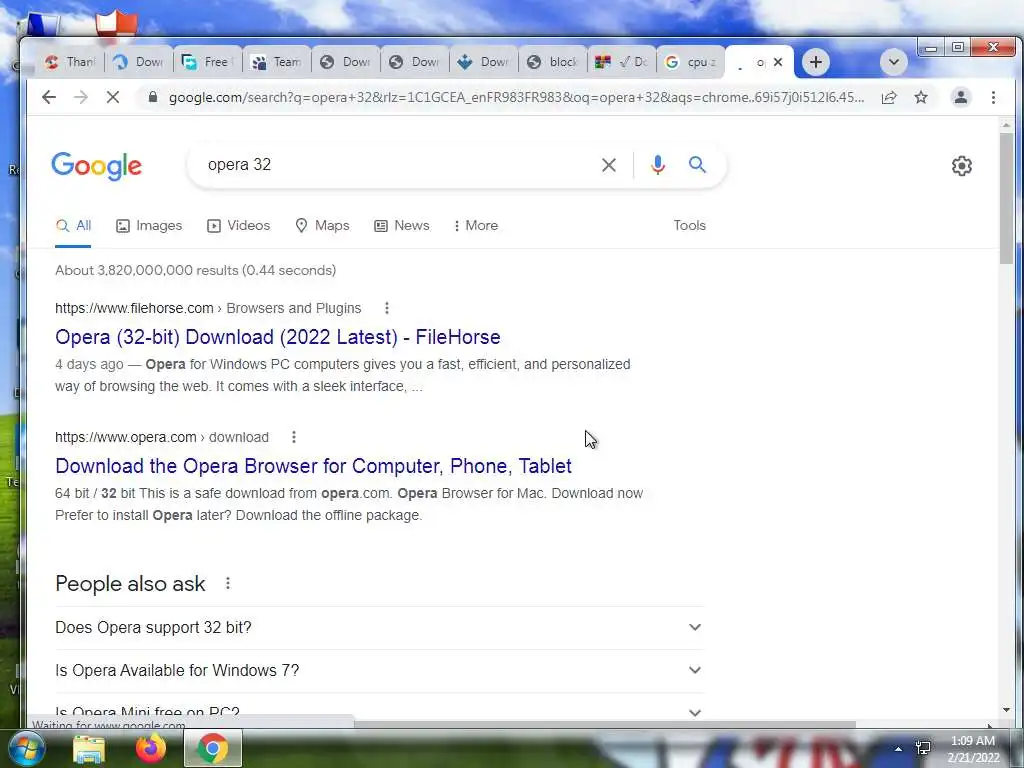This screenshot has height=768, width=1024.
Task: Clear the search box with the X
Action: [609, 165]
